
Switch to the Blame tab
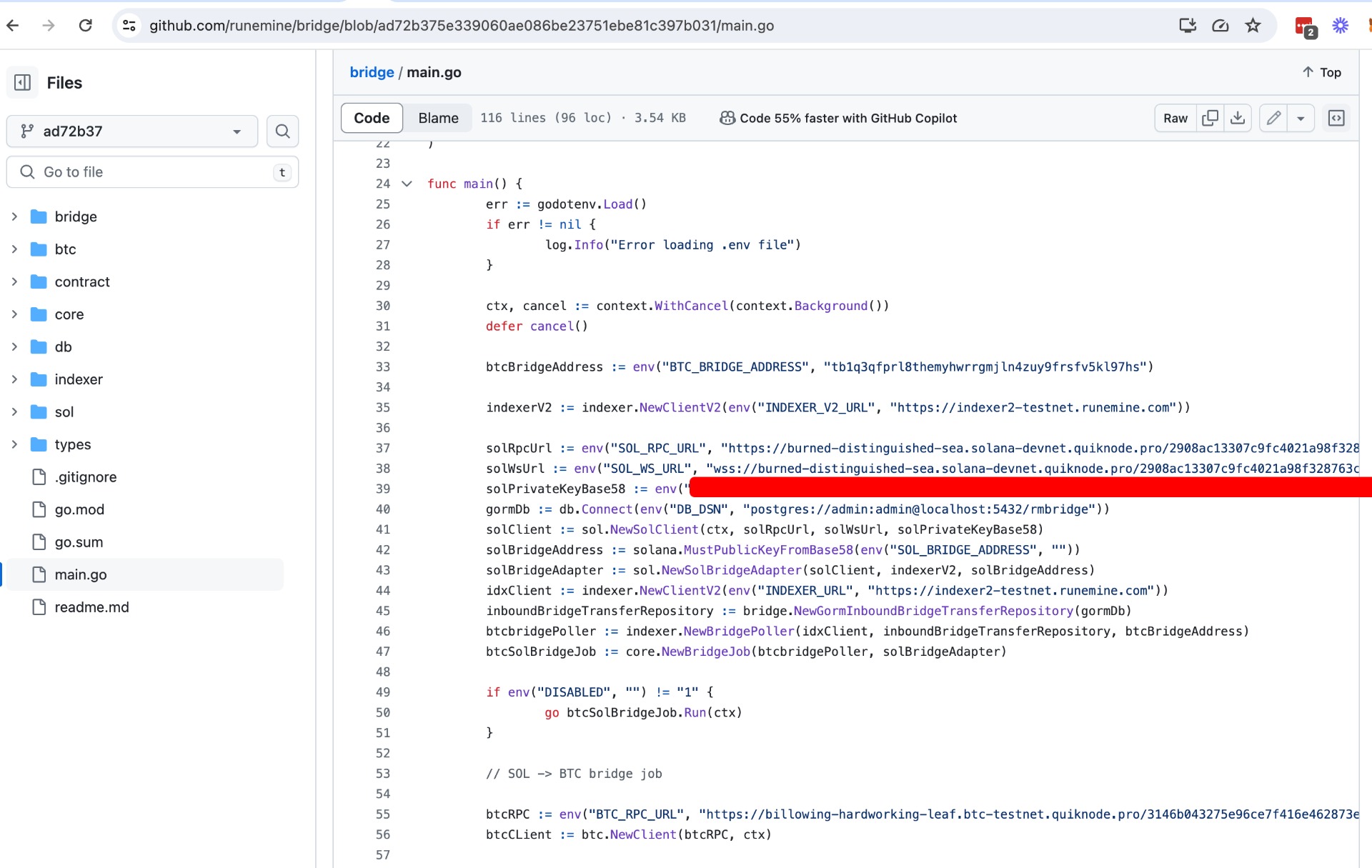click(438, 118)
